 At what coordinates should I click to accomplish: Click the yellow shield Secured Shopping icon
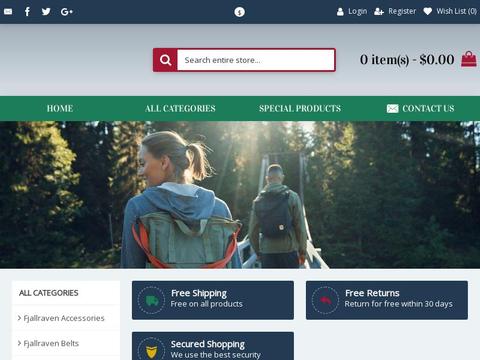(152, 351)
